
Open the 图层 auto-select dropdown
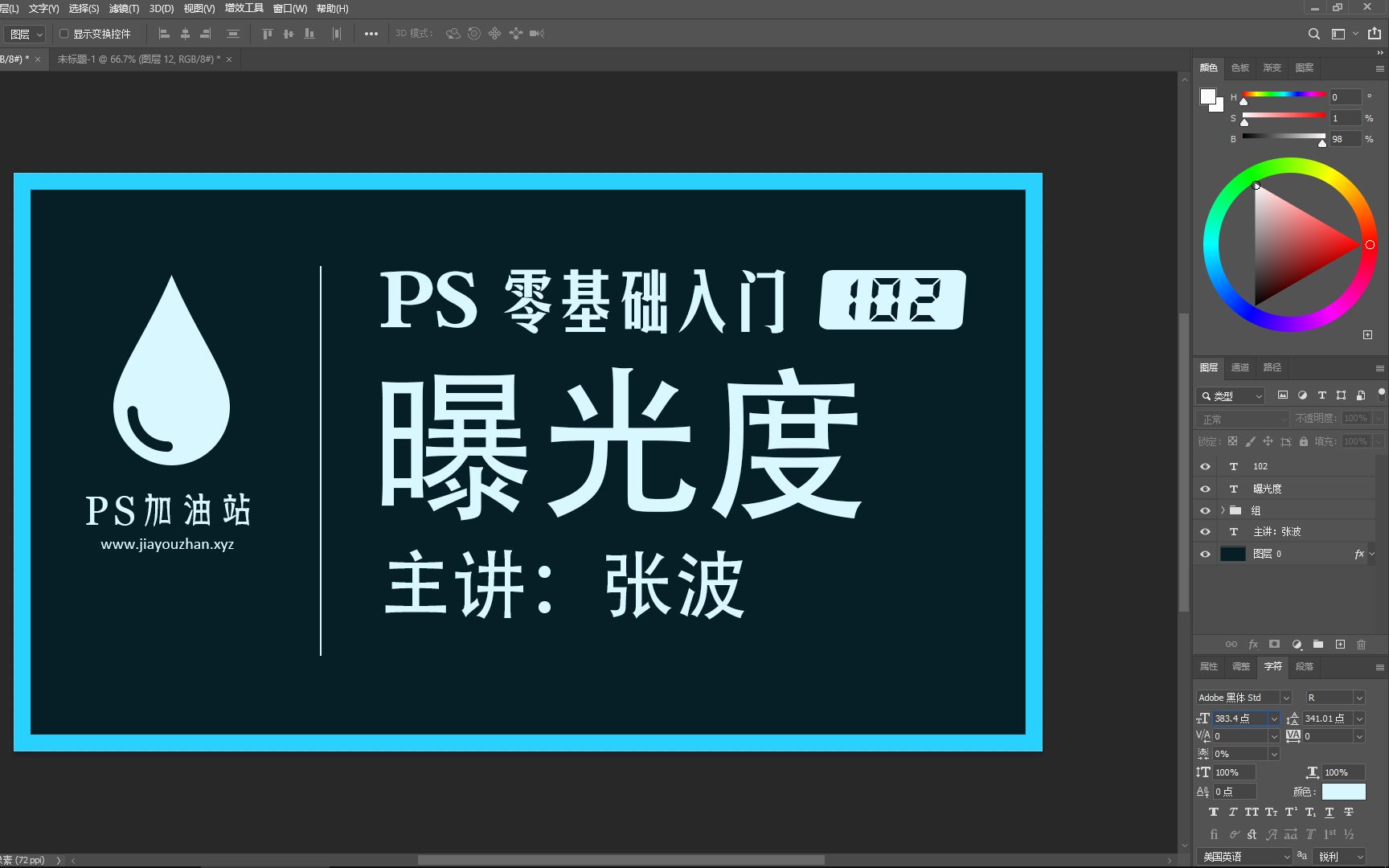(25, 35)
